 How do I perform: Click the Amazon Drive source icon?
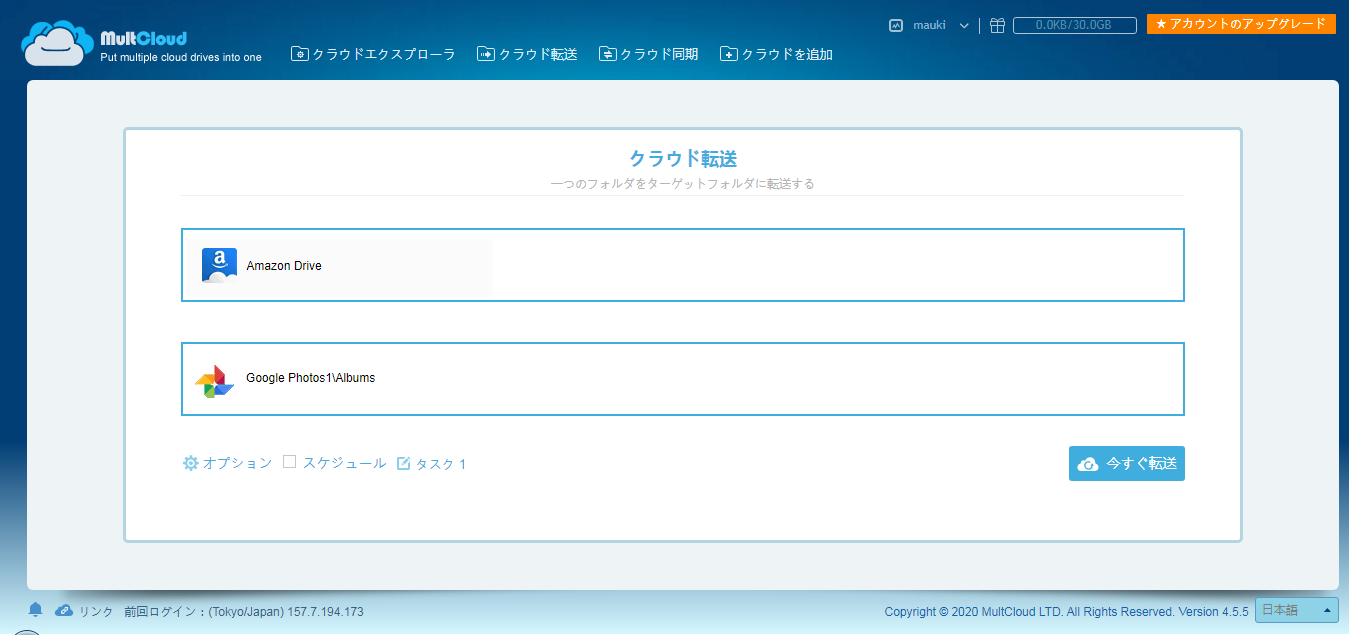(x=219, y=266)
